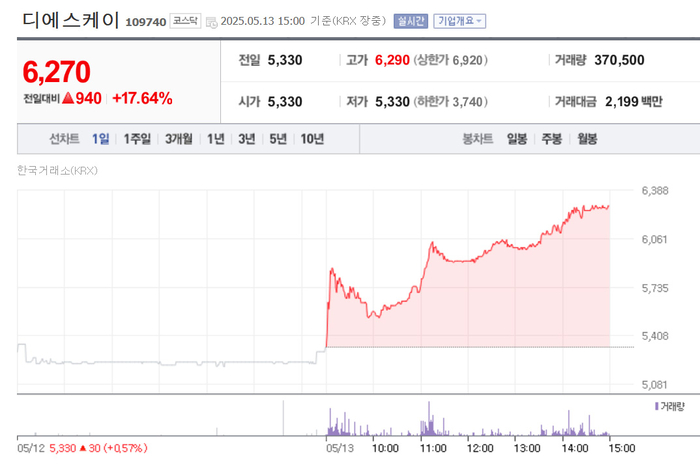Switch line chart to 3개월

coord(179,139)
